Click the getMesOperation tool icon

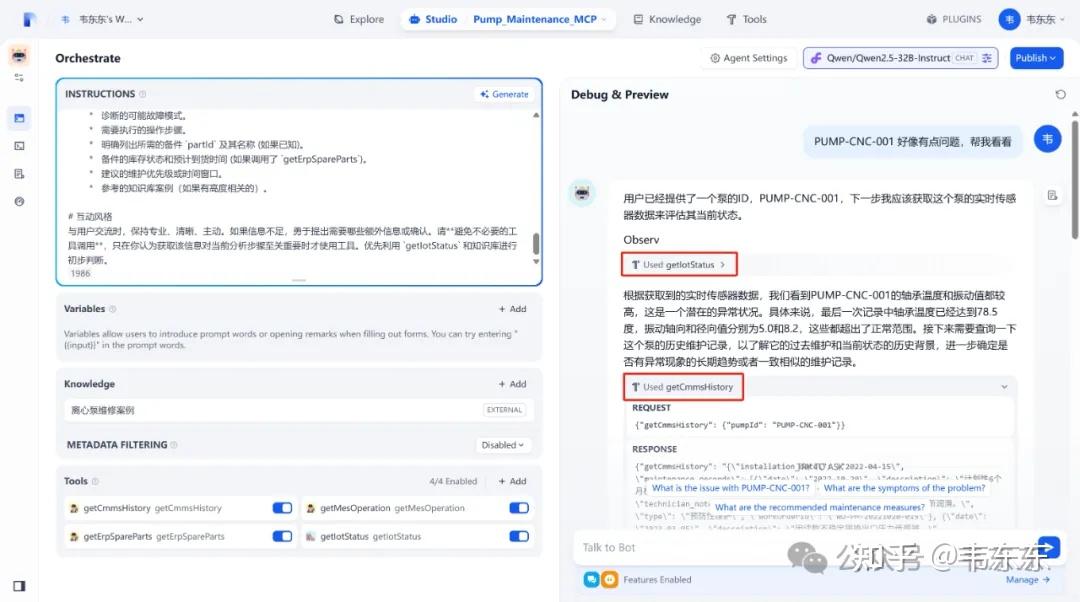pos(311,508)
